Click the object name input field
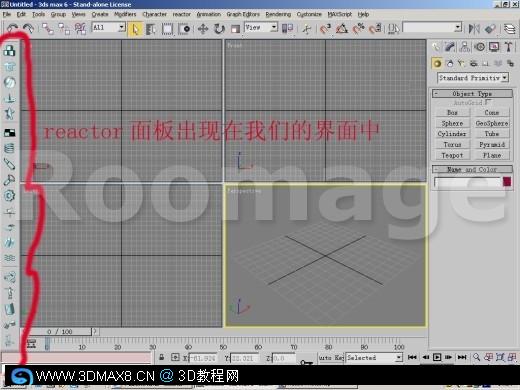 (467, 182)
